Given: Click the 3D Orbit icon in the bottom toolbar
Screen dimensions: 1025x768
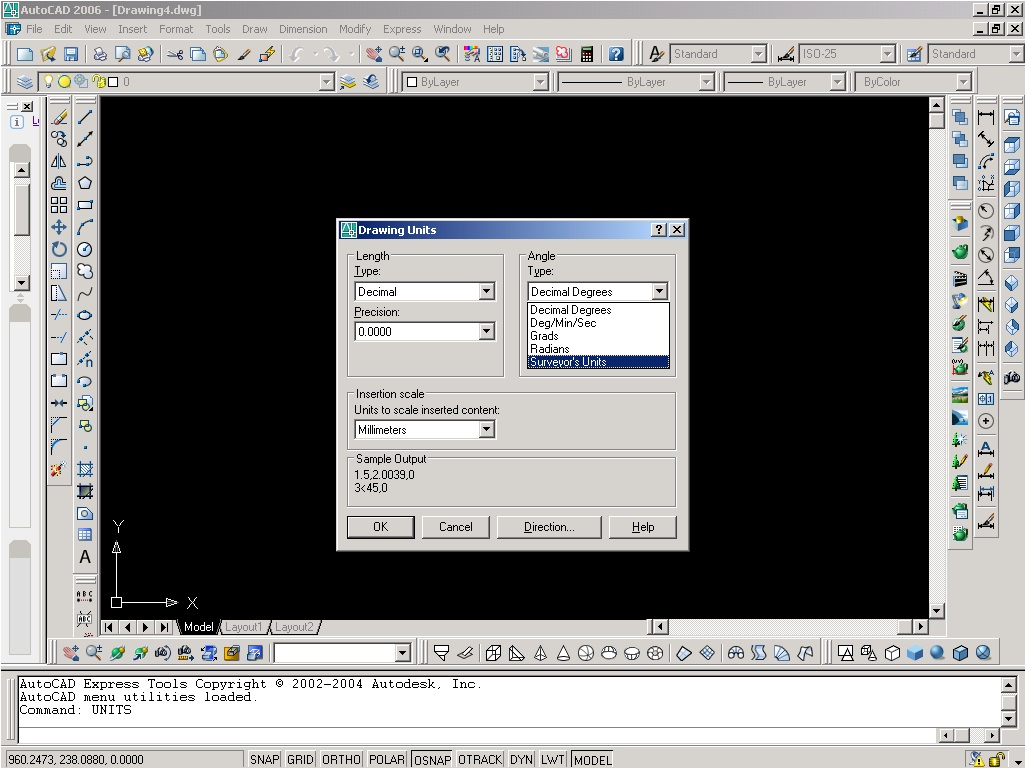Looking at the screenshot, I should point(118,652).
